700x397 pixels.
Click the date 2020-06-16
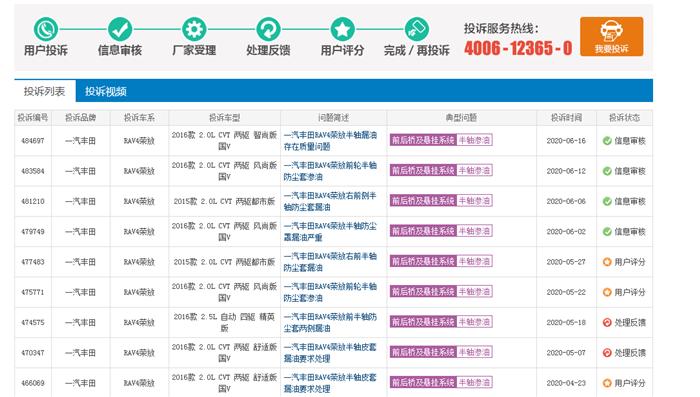pos(566,141)
